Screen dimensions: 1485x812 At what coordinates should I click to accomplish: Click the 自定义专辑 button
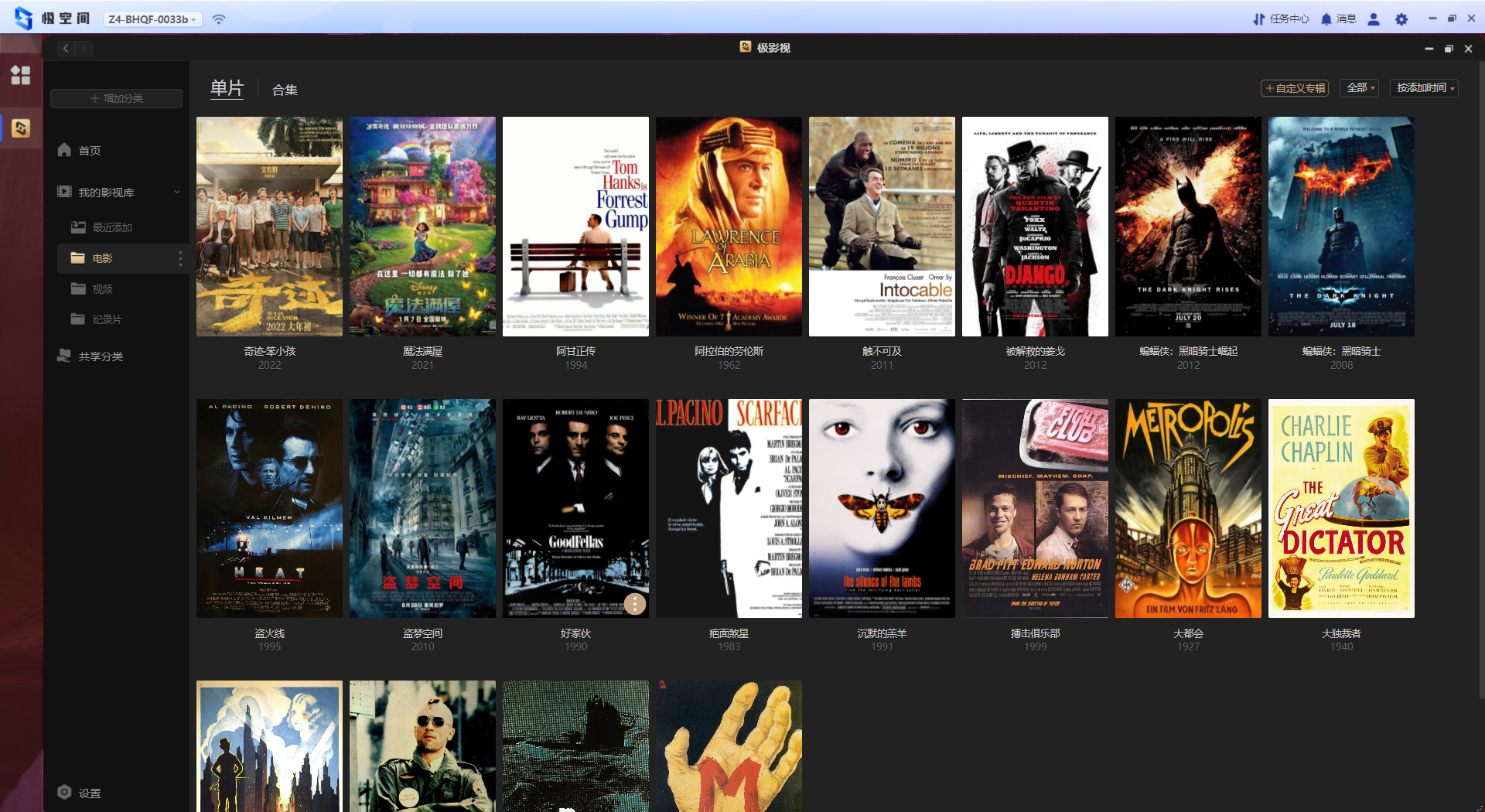click(x=1295, y=88)
